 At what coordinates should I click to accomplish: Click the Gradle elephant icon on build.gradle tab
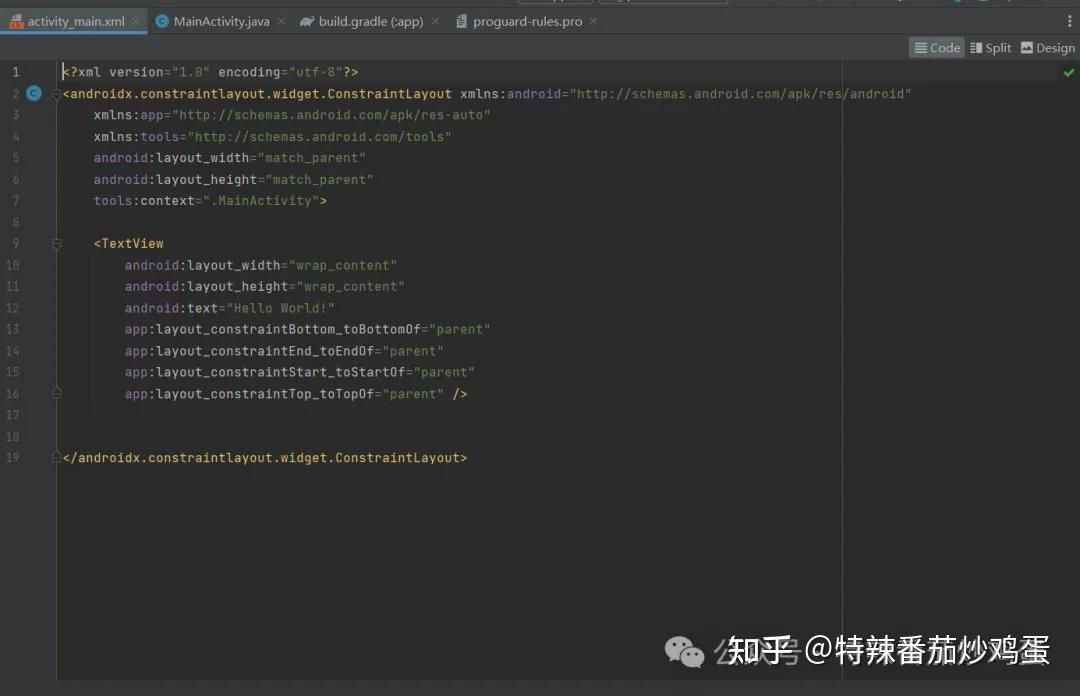308,20
